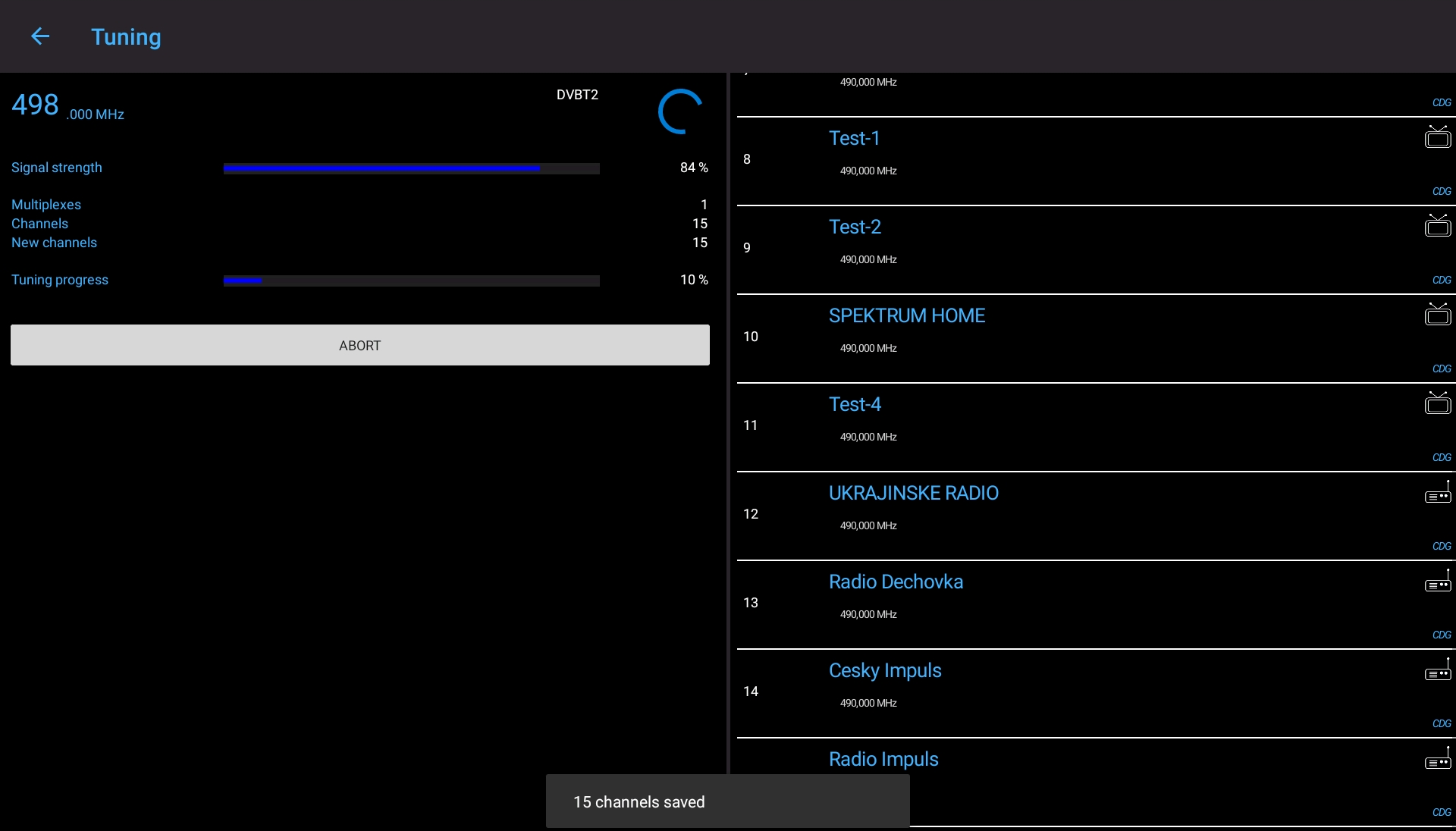Image resolution: width=1456 pixels, height=831 pixels.
Task: Click the TV icon for Test-1
Action: (x=1437, y=137)
